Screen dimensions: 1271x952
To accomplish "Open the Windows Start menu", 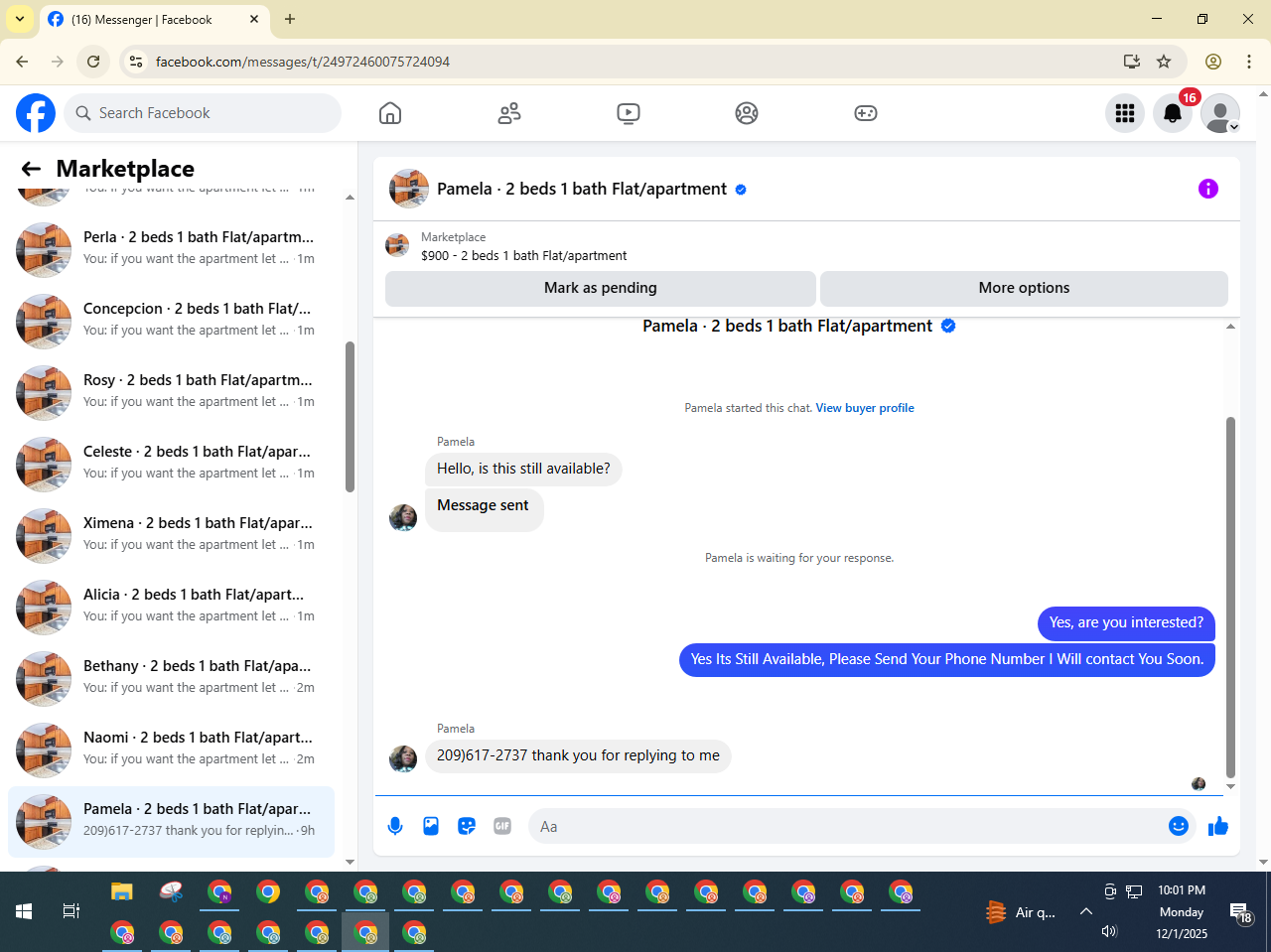I will click(24, 911).
